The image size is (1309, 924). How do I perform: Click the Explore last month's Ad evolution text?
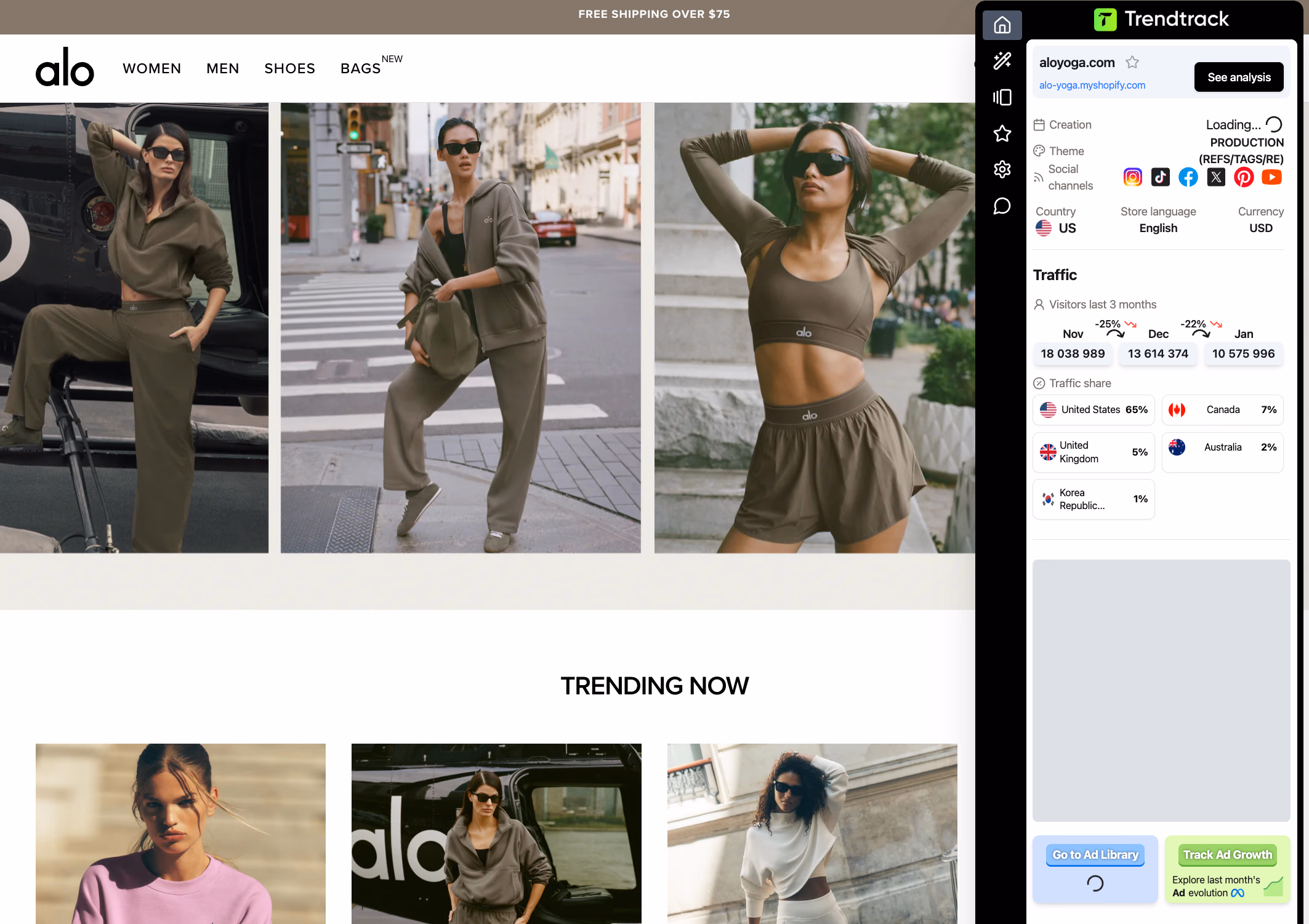(1215, 886)
